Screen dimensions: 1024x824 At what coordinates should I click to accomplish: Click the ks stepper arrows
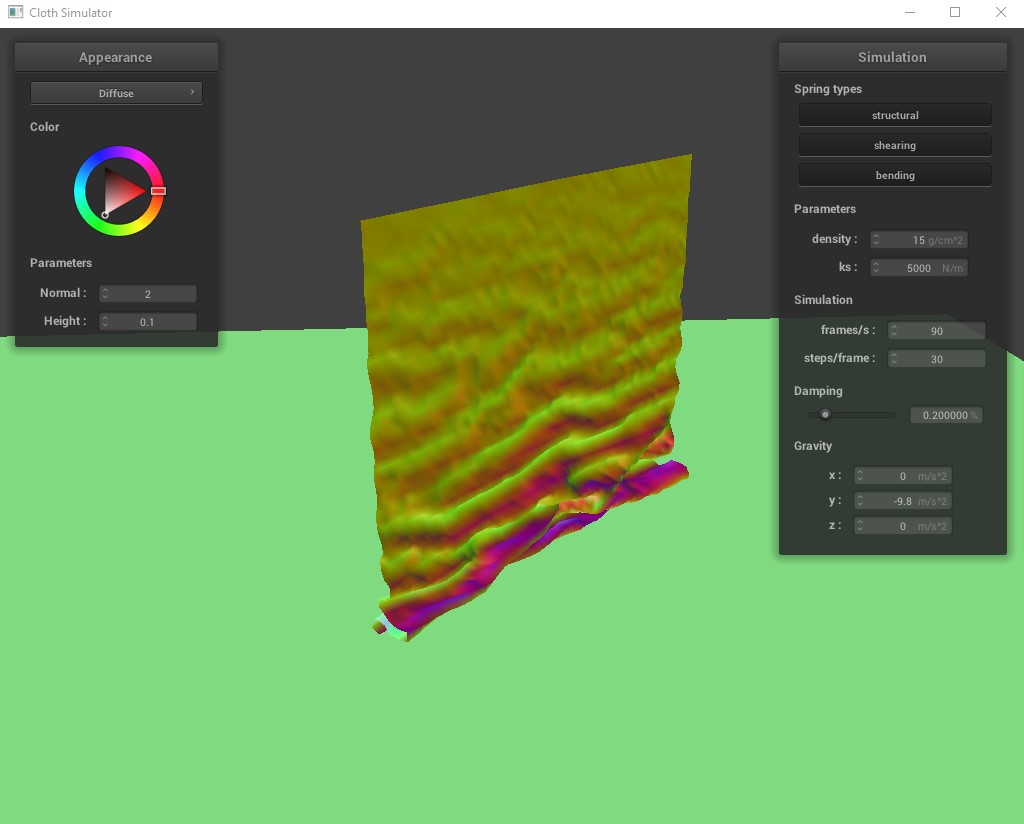pos(876,268)
